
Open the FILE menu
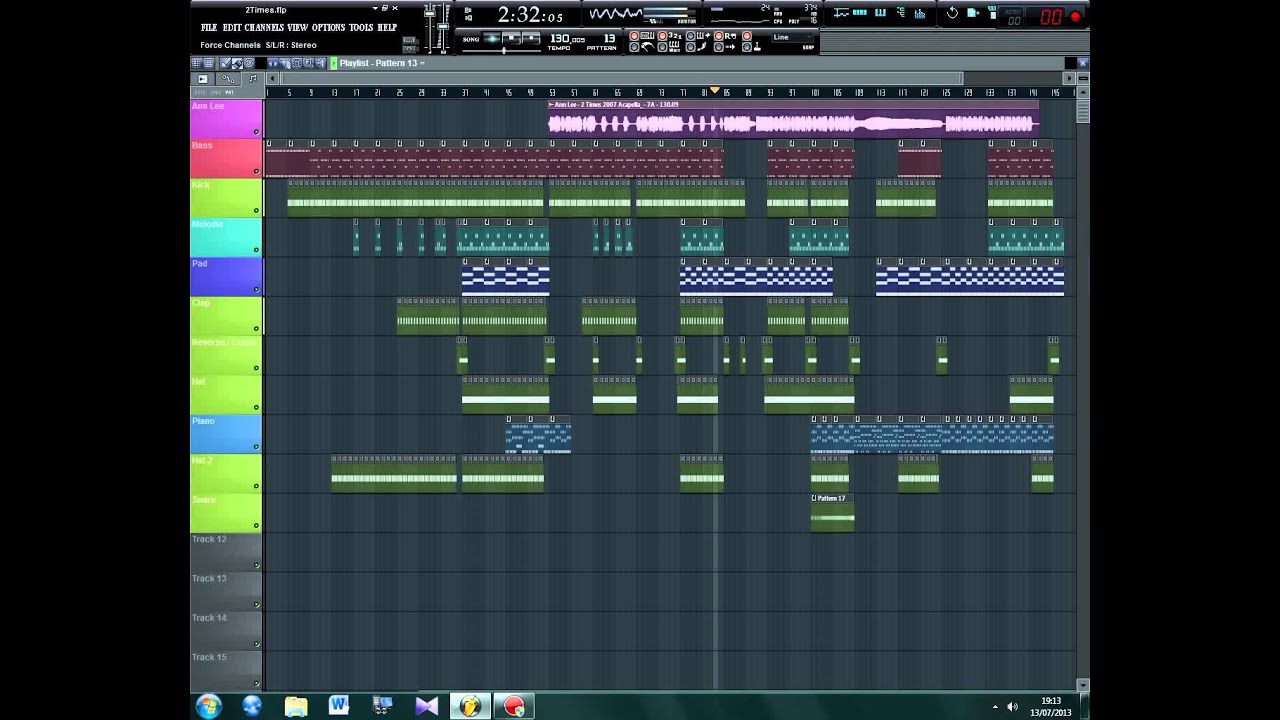pyautogui.click(x=209, y=27)
